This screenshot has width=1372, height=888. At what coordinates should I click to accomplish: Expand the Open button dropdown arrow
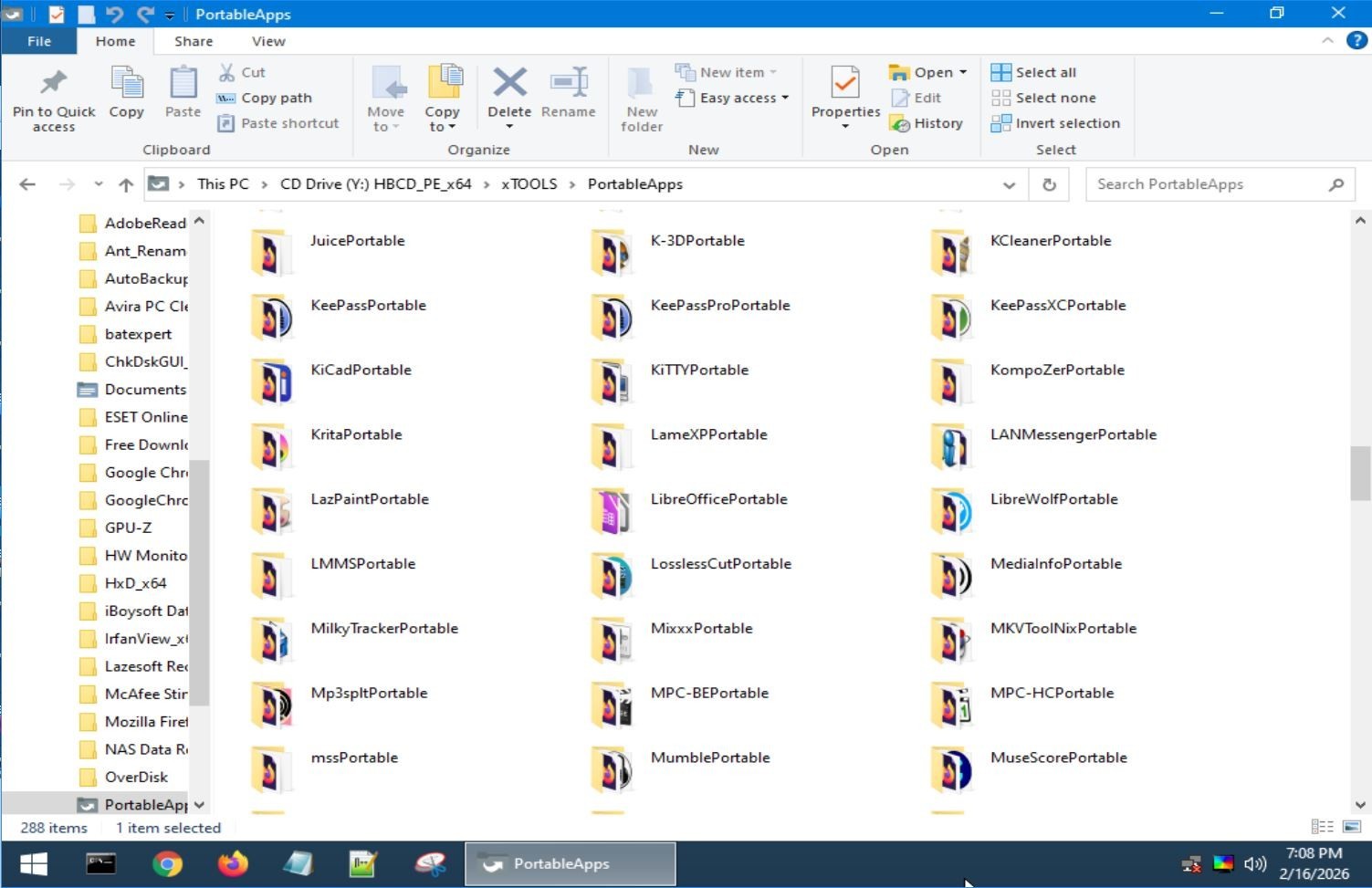click(x=963, y=72)
